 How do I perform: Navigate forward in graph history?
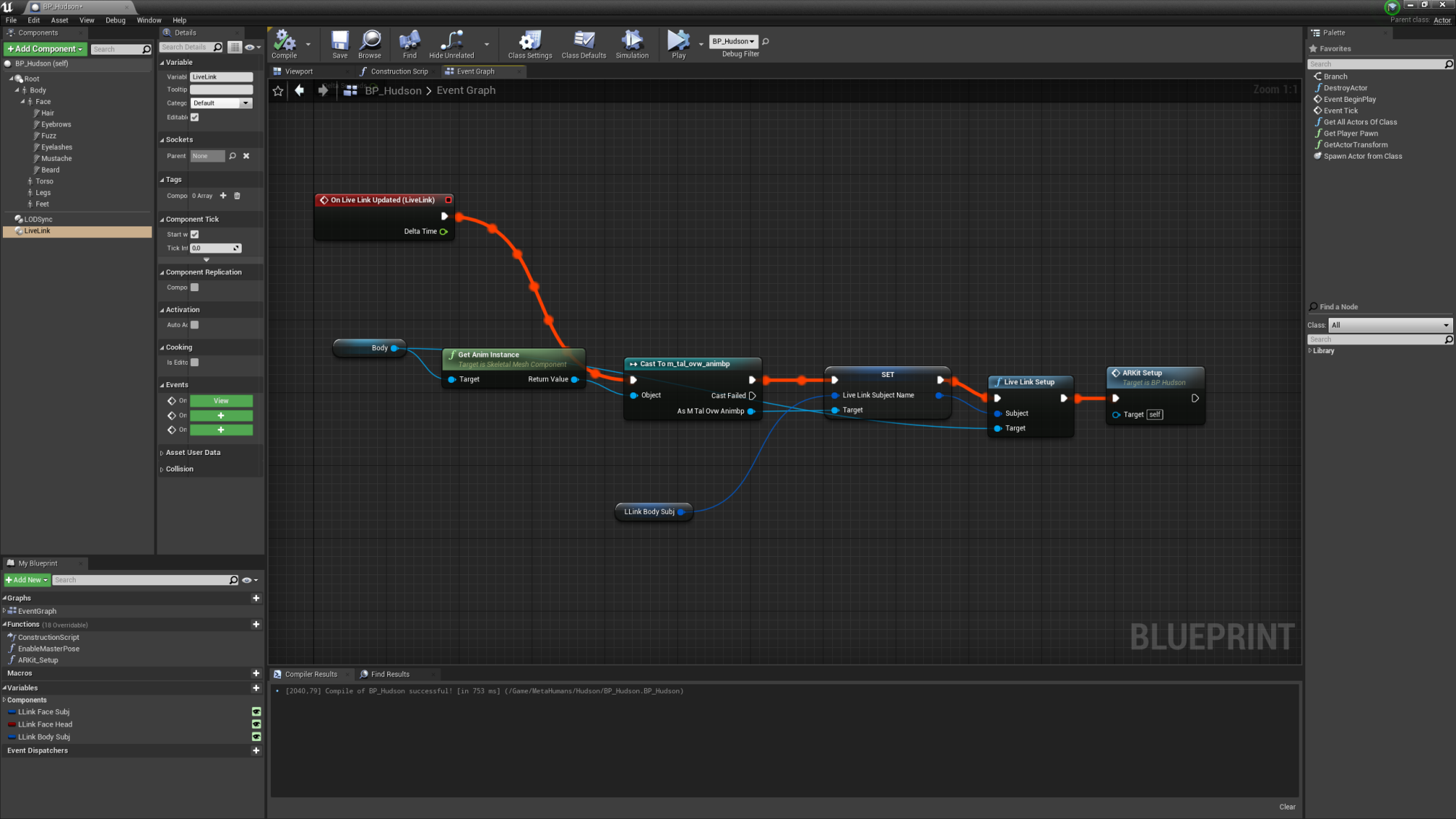click(x=323, y=90)
